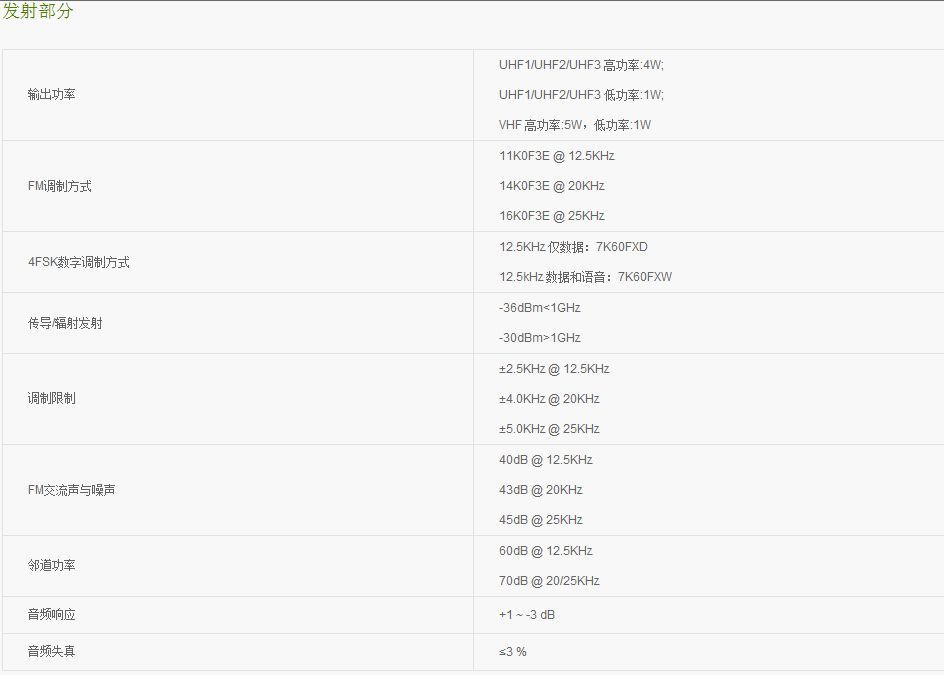Click the 45dB @ 25KHz value
The image size is (944, 675).
click(x=541, y=520)
